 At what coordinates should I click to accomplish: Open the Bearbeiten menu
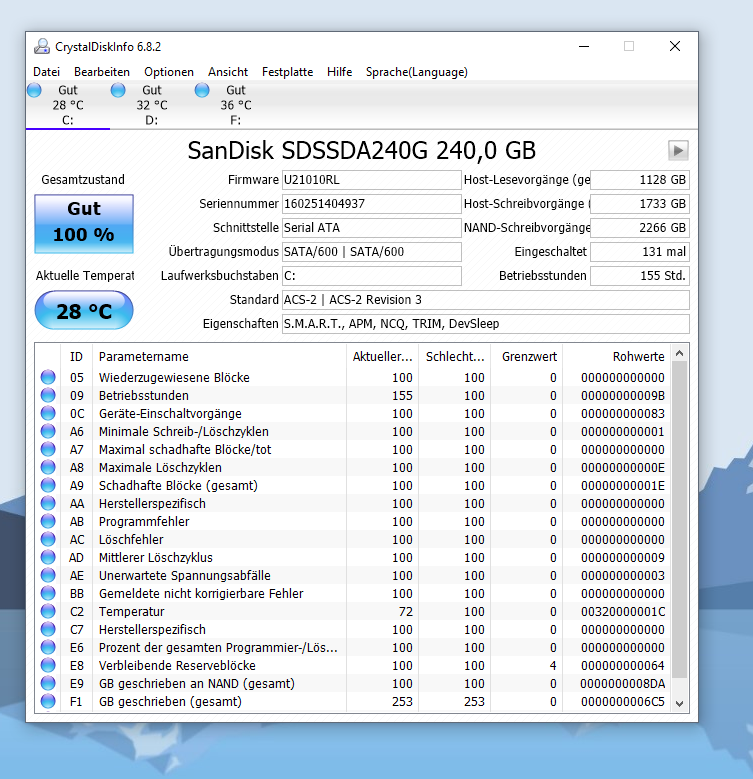click(x=102, y=72)
